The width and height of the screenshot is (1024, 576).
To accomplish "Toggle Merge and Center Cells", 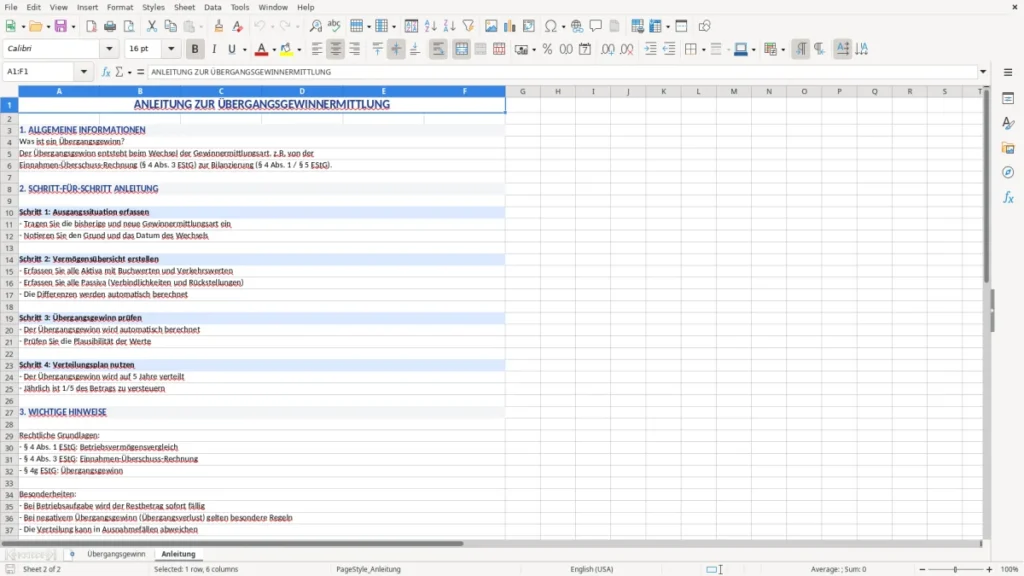I will point(461,49).
